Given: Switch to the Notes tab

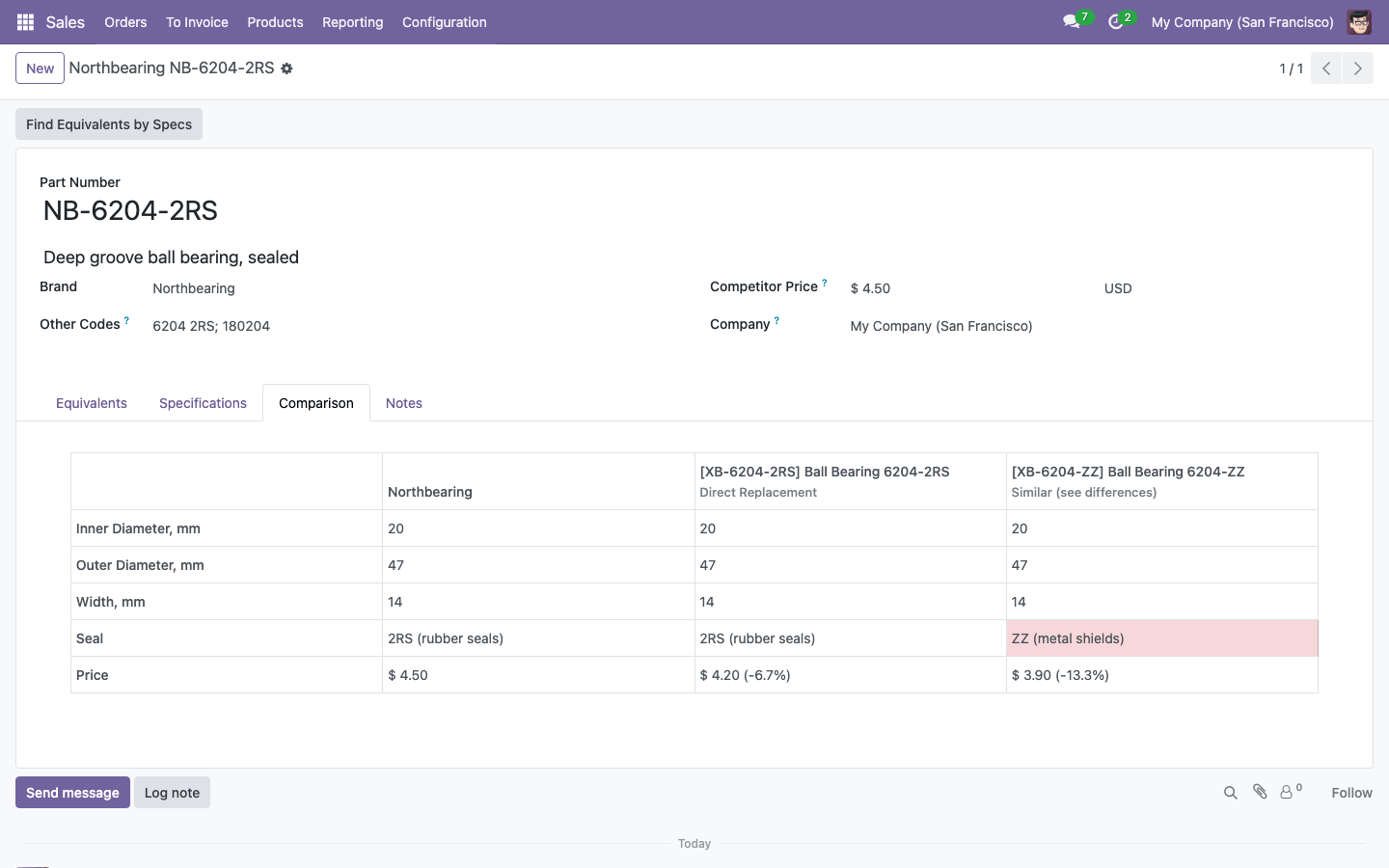Looking at the screenshot, I should pyautogui.click(x=404, y=403).
